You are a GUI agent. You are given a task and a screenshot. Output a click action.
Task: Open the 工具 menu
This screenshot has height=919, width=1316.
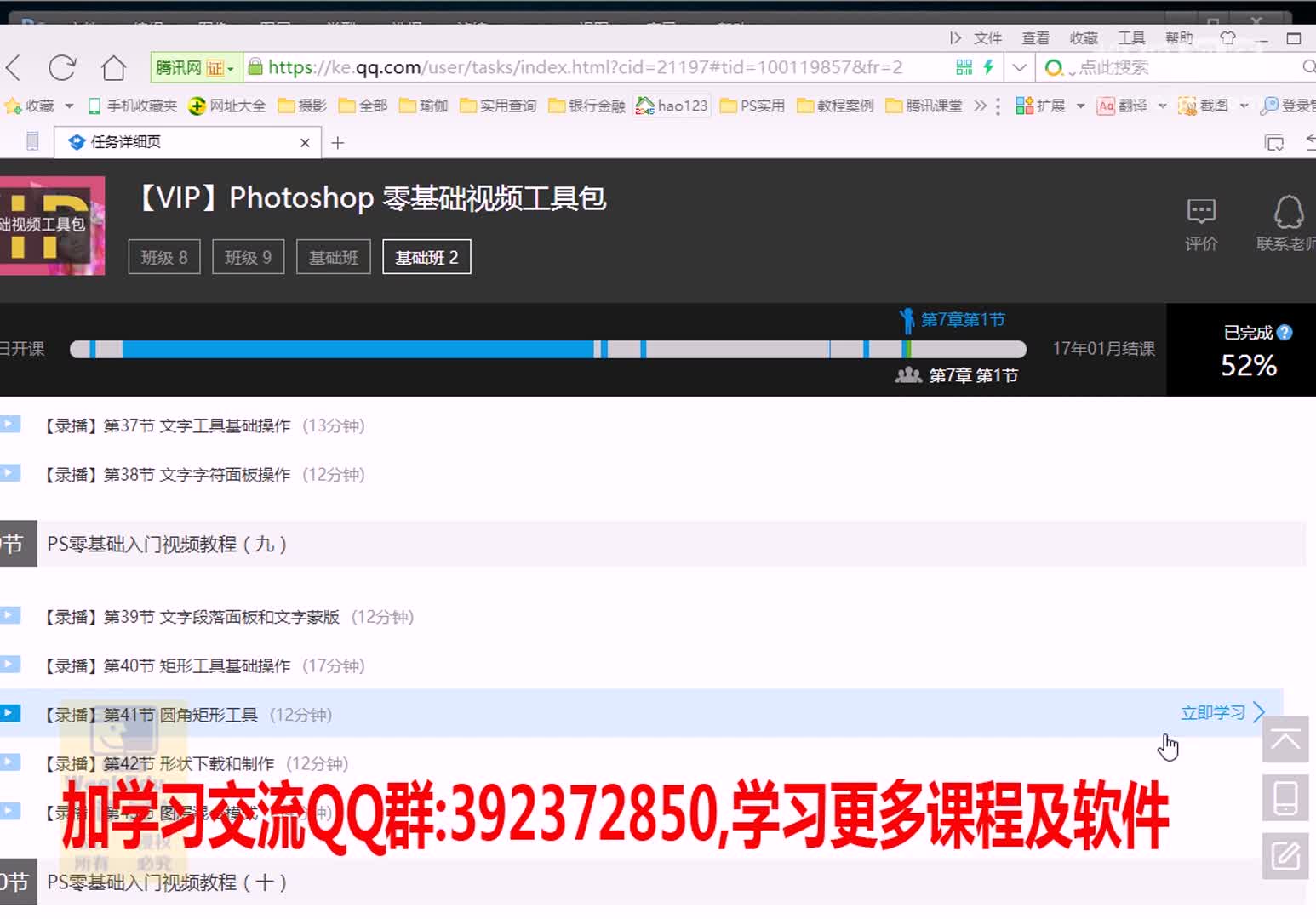1131,38
